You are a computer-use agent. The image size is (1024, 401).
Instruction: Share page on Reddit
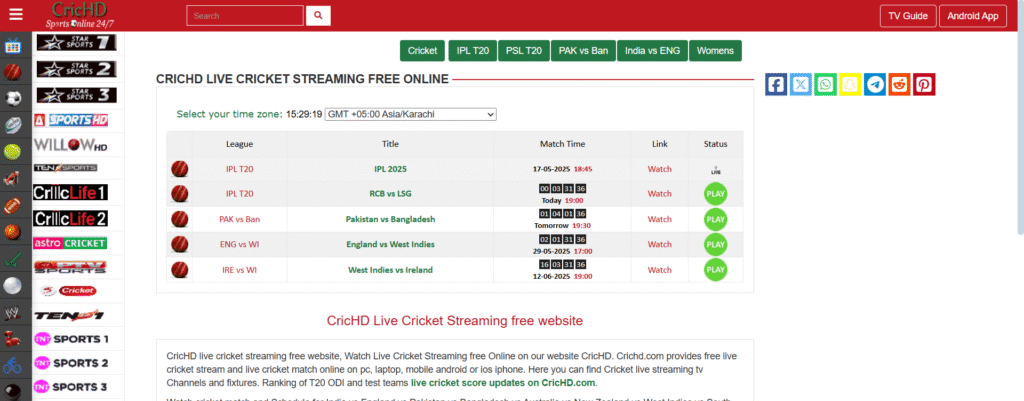899,84
